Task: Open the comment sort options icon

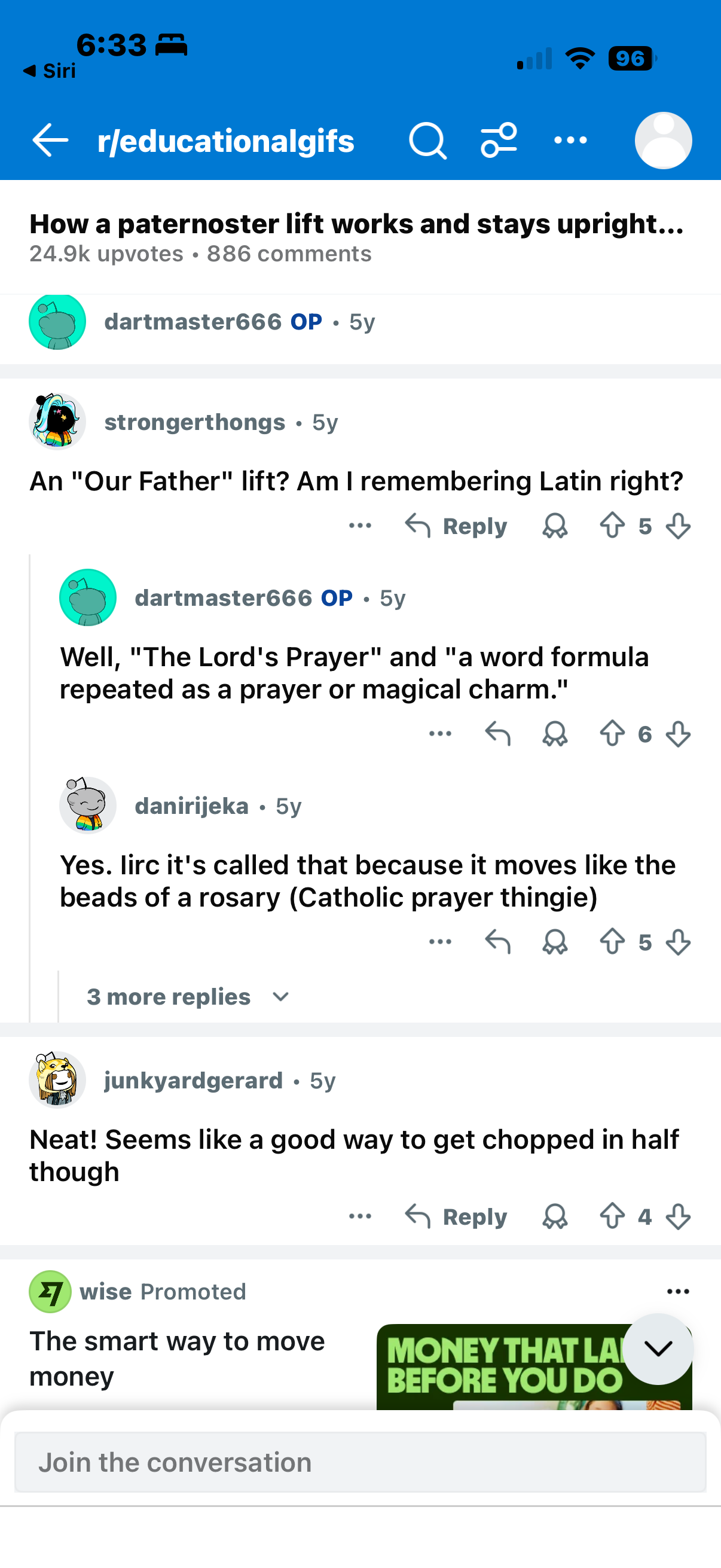Action: pos(499,141)
